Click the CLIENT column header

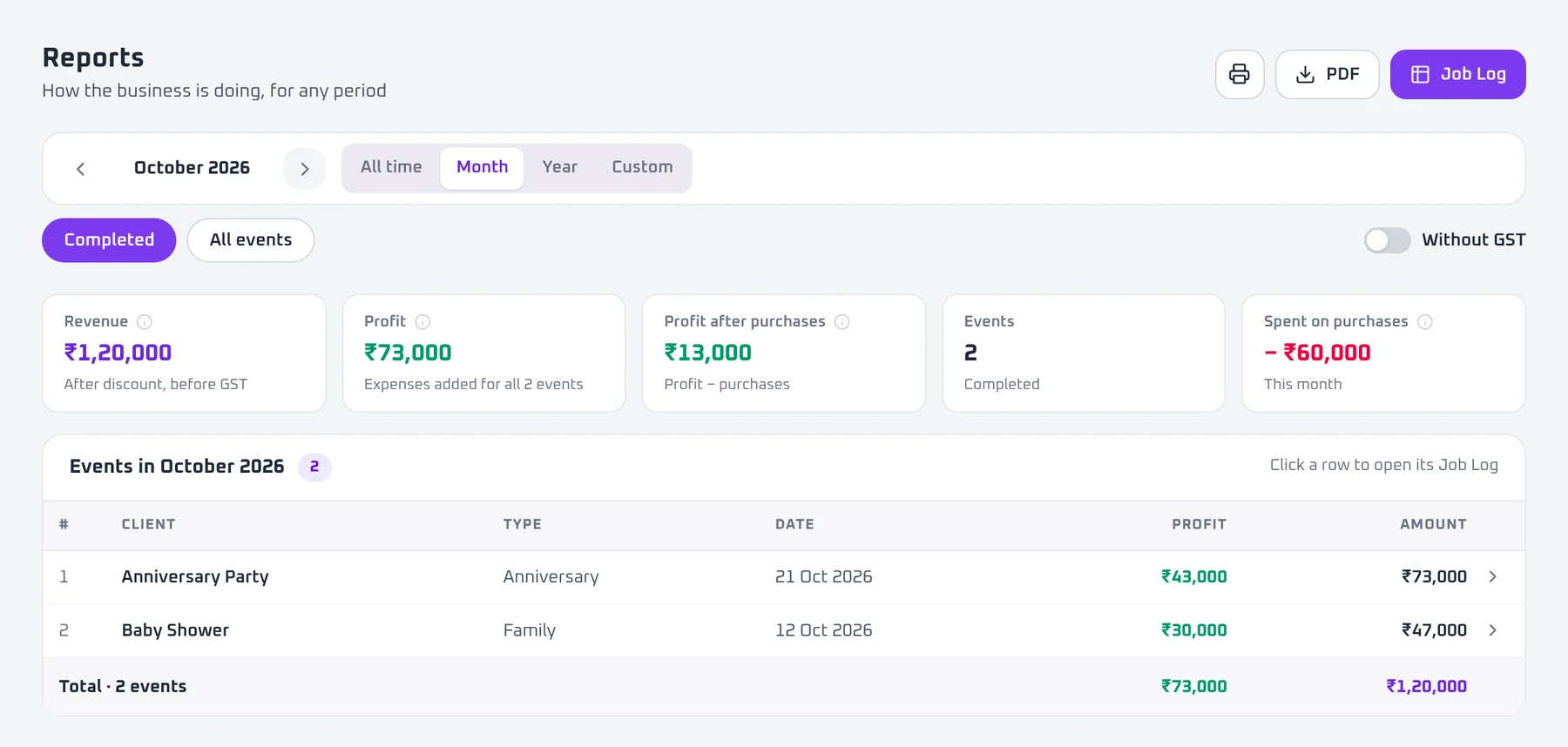pyautogui.click(x=148, y=524)
